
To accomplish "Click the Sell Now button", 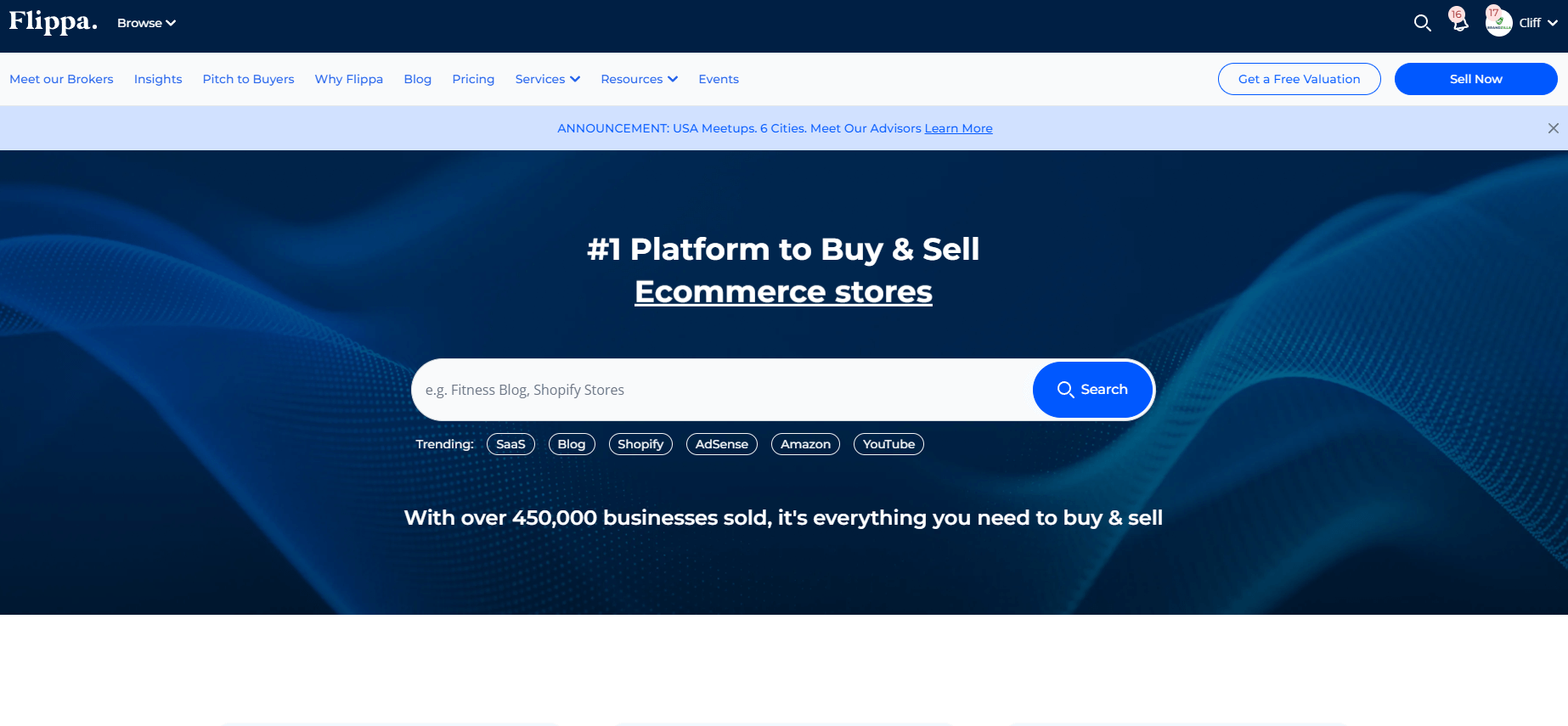I will point(1475,79).
